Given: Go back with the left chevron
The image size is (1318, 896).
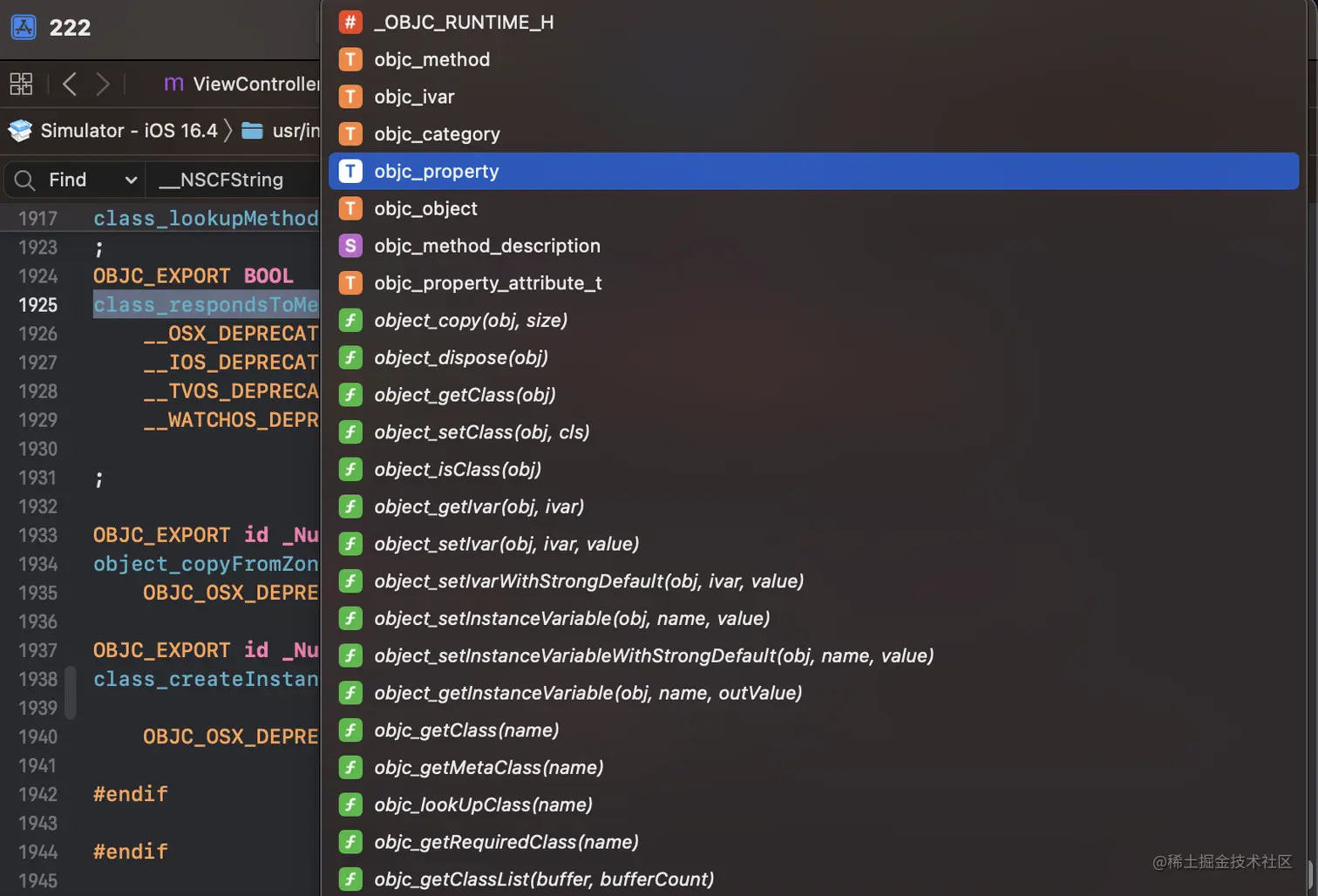Looking at the screenshot, I should 70,84.
